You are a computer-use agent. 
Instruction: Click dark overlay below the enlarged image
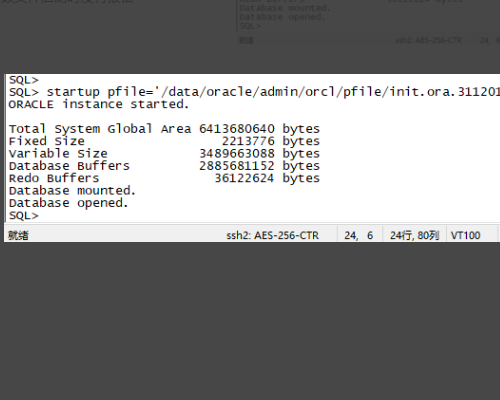[250, 320]
